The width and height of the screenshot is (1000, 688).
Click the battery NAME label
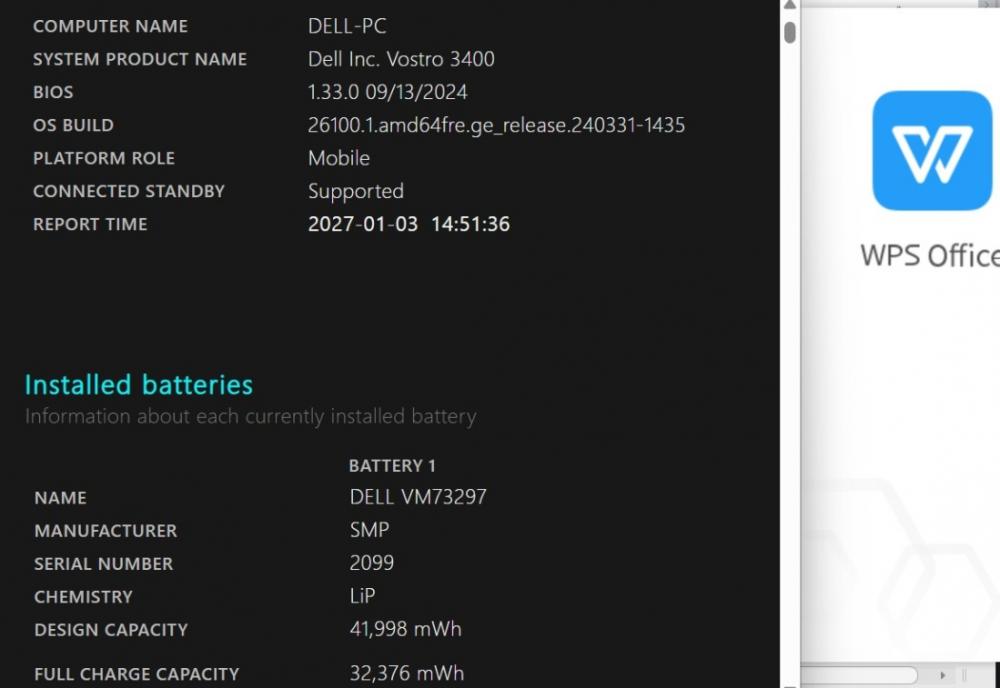tap(60, 498)
